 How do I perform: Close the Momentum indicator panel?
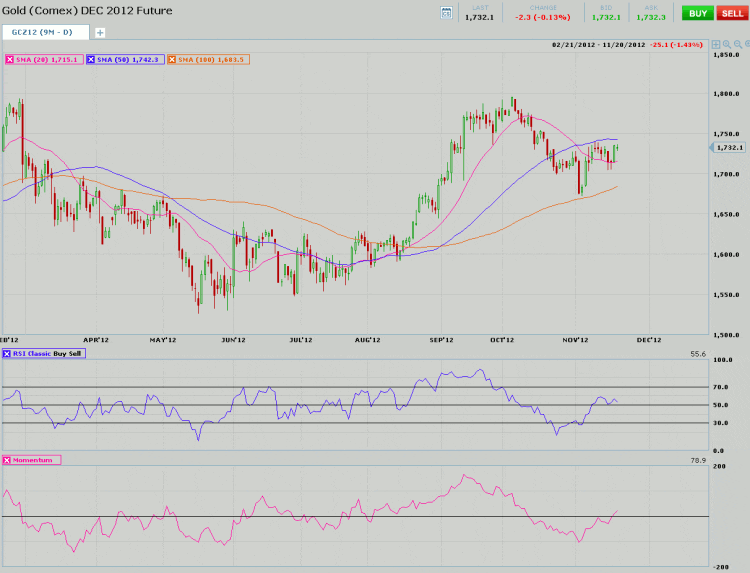pyautogui.click(x=8, y=459)
